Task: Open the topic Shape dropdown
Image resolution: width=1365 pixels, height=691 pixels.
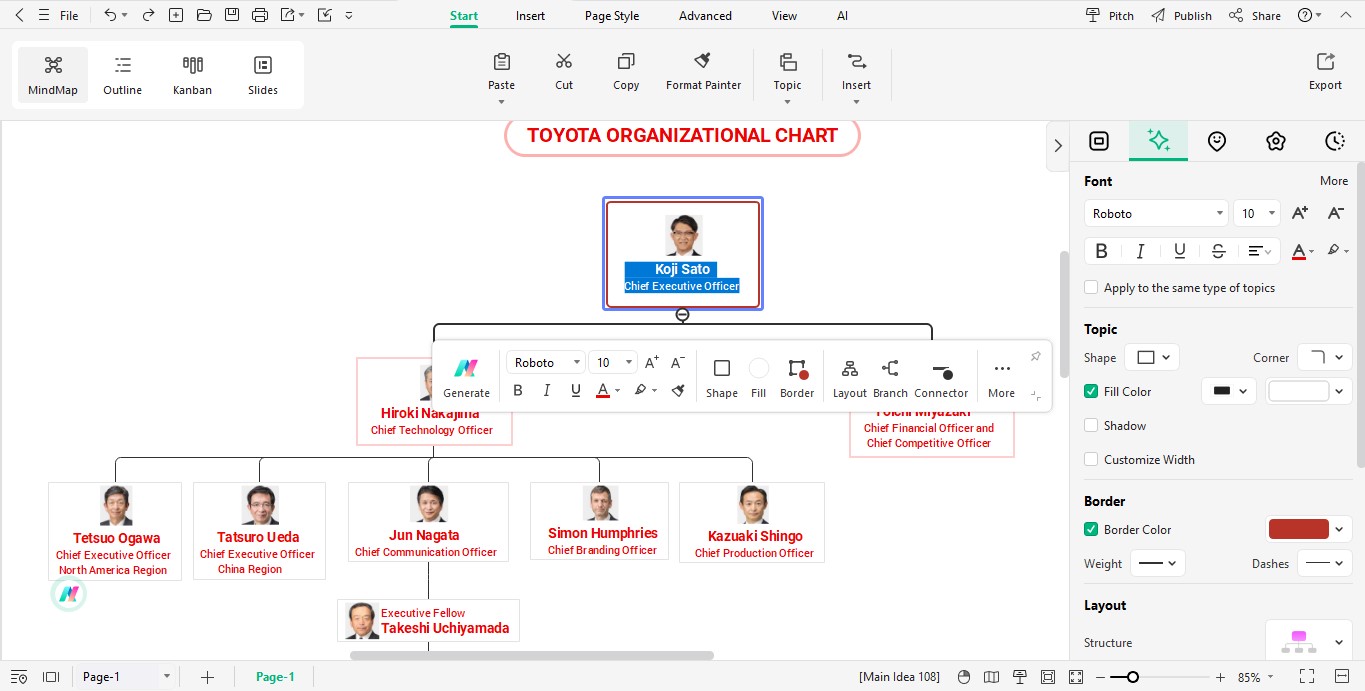Action: (x=1152, y=357)
